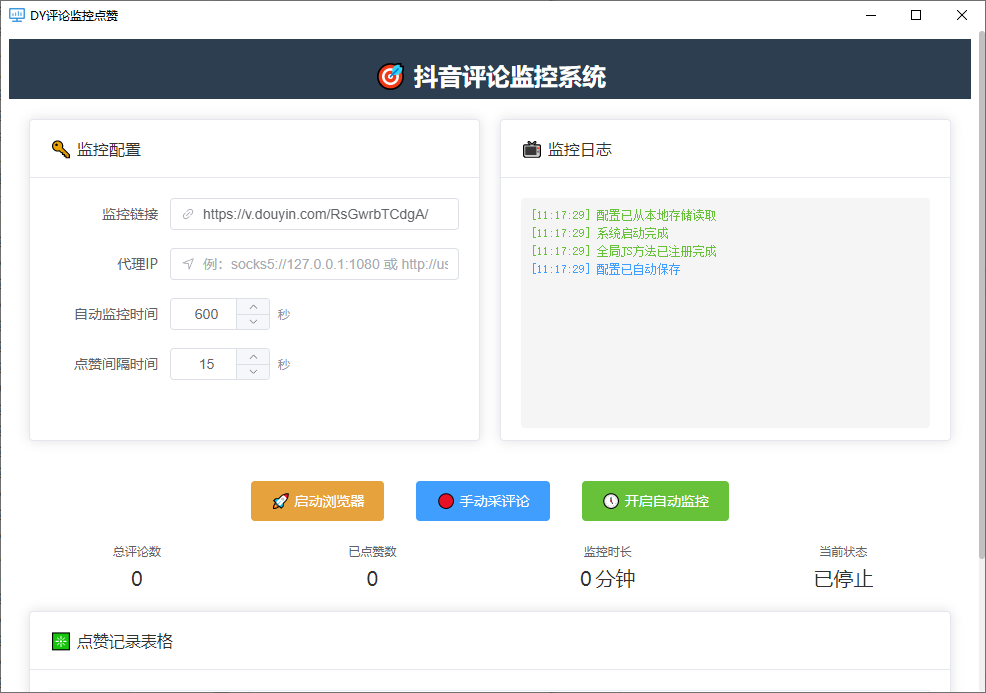
Task: Launch browser with 启动浏览器 button
Action: [x=317, y=501]
